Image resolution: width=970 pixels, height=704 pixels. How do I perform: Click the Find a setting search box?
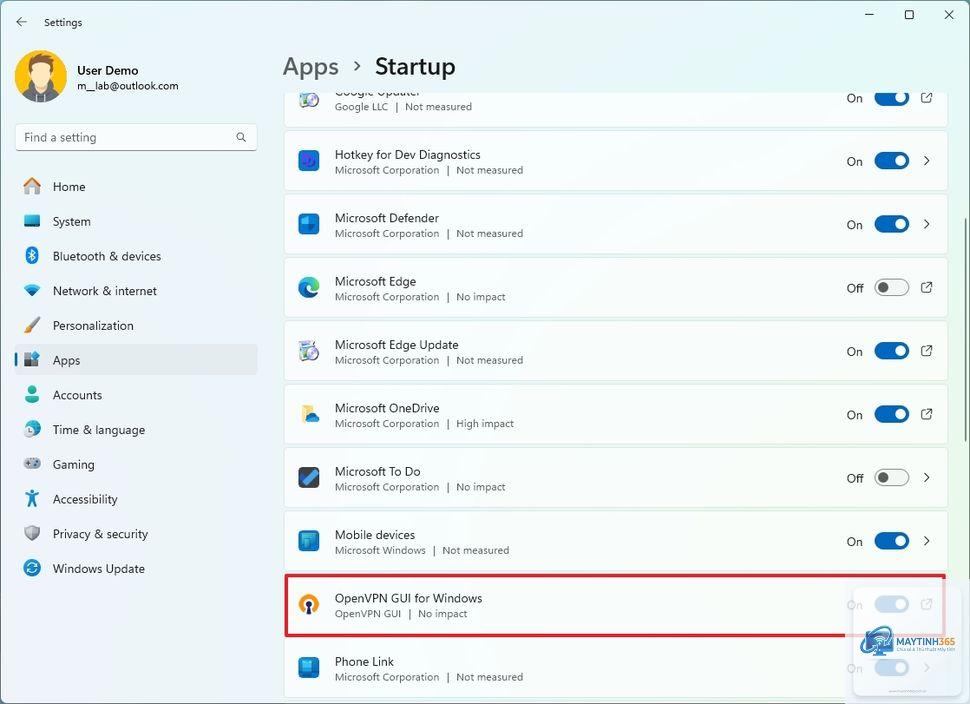[136, 137]
